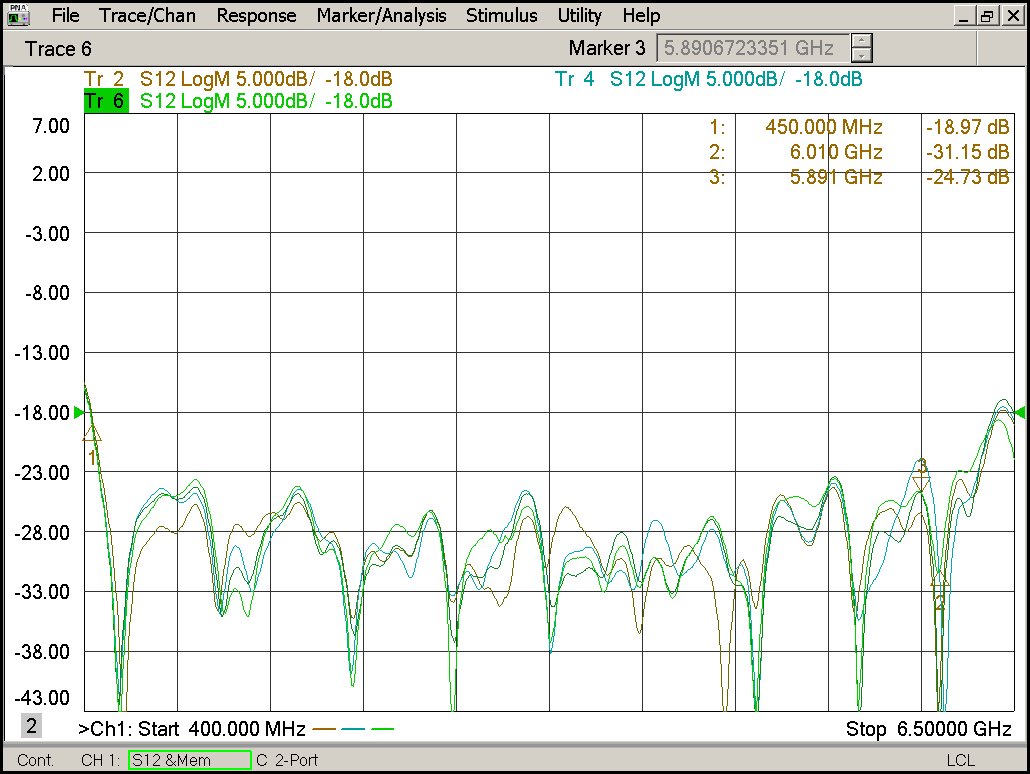
Task: Select marker 1 triangle on the trace
Action: (92, 434)
